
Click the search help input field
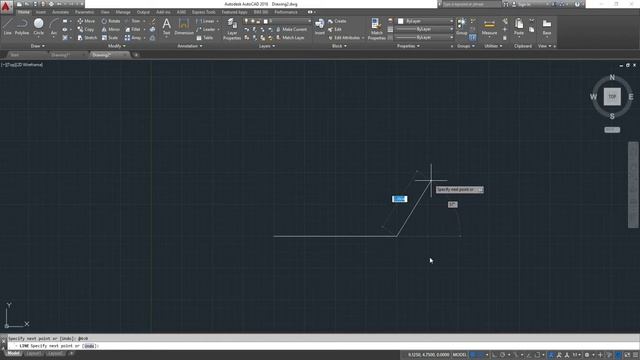[471, 4]
